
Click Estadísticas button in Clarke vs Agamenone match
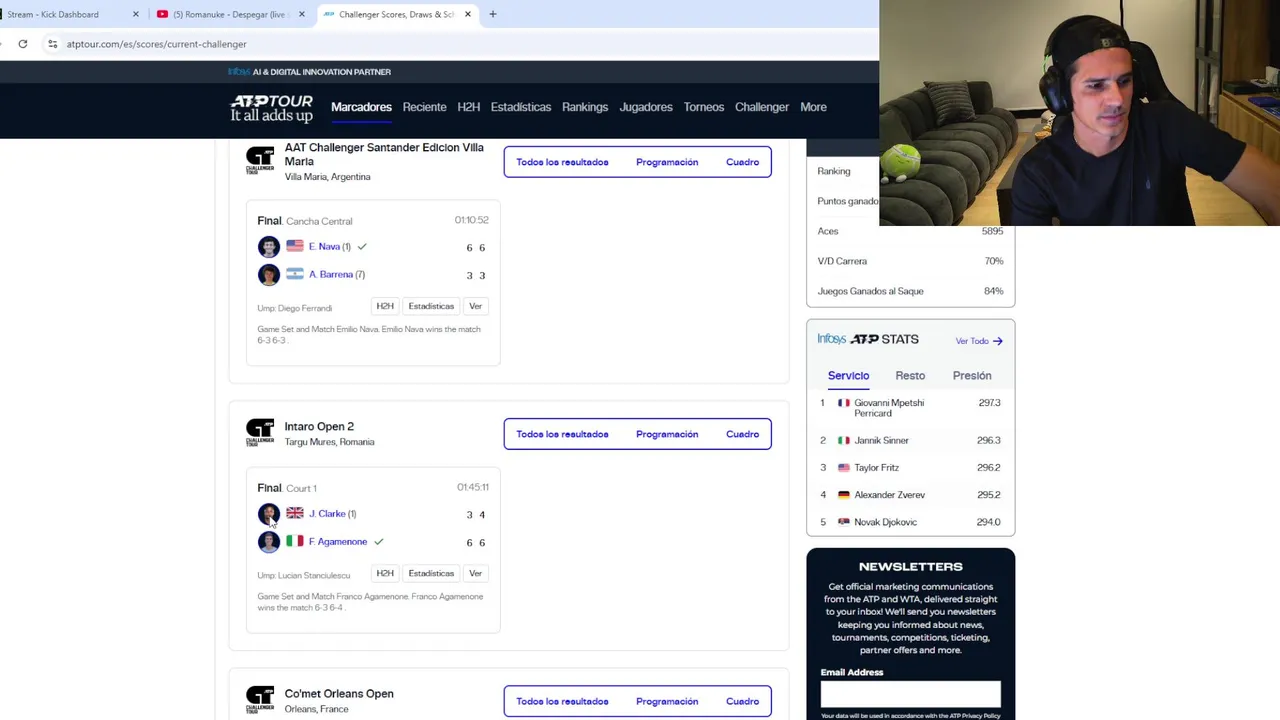point(431,573)
